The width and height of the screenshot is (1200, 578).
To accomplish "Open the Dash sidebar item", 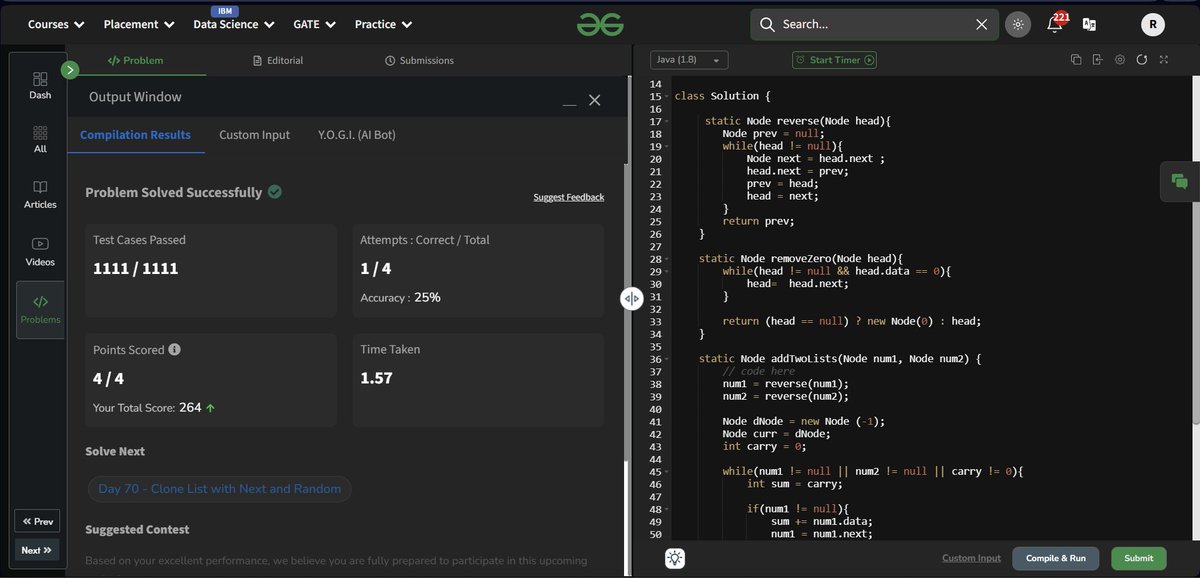I will [x=40, y=85].
